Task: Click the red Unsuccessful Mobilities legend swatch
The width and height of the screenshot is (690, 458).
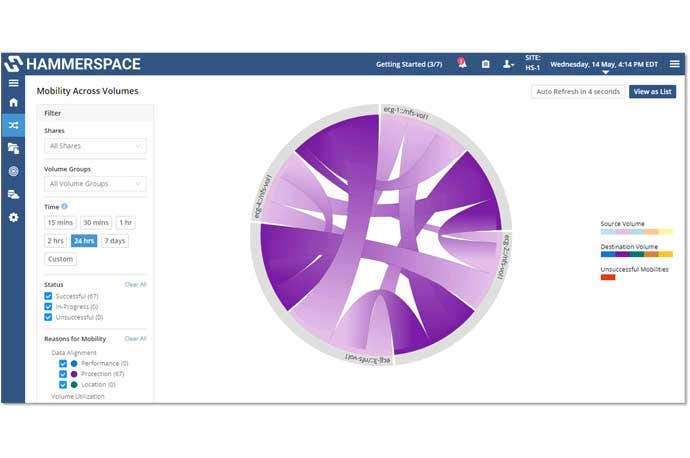Action: (608, 277)
